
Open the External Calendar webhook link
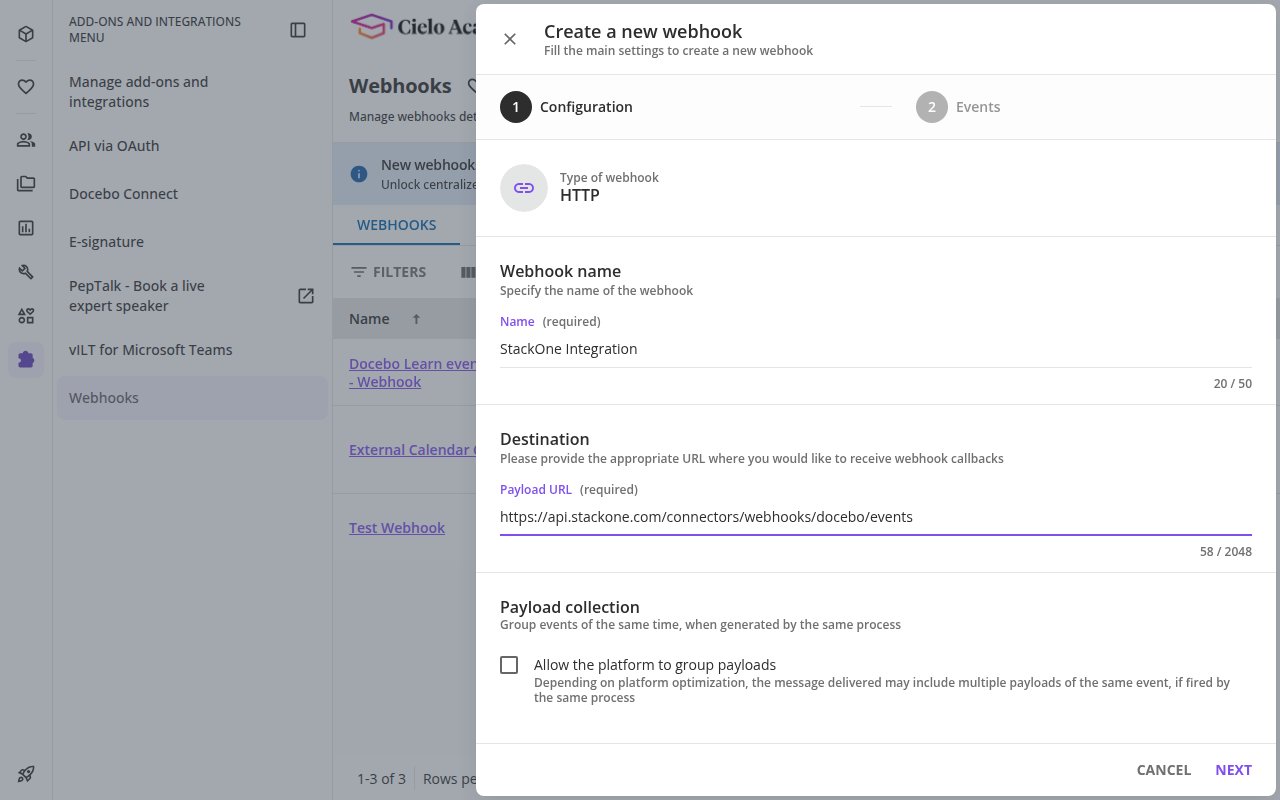click(x=412, y=450)
